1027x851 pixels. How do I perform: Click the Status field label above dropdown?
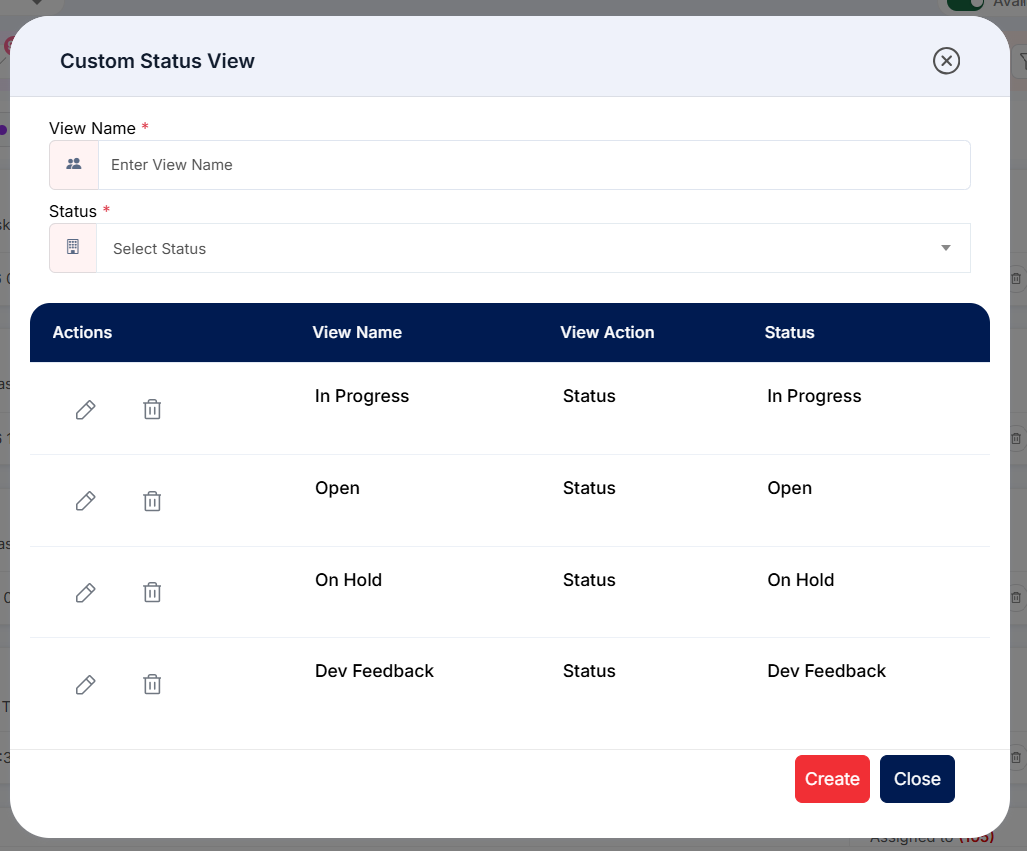tap(73, 212)
